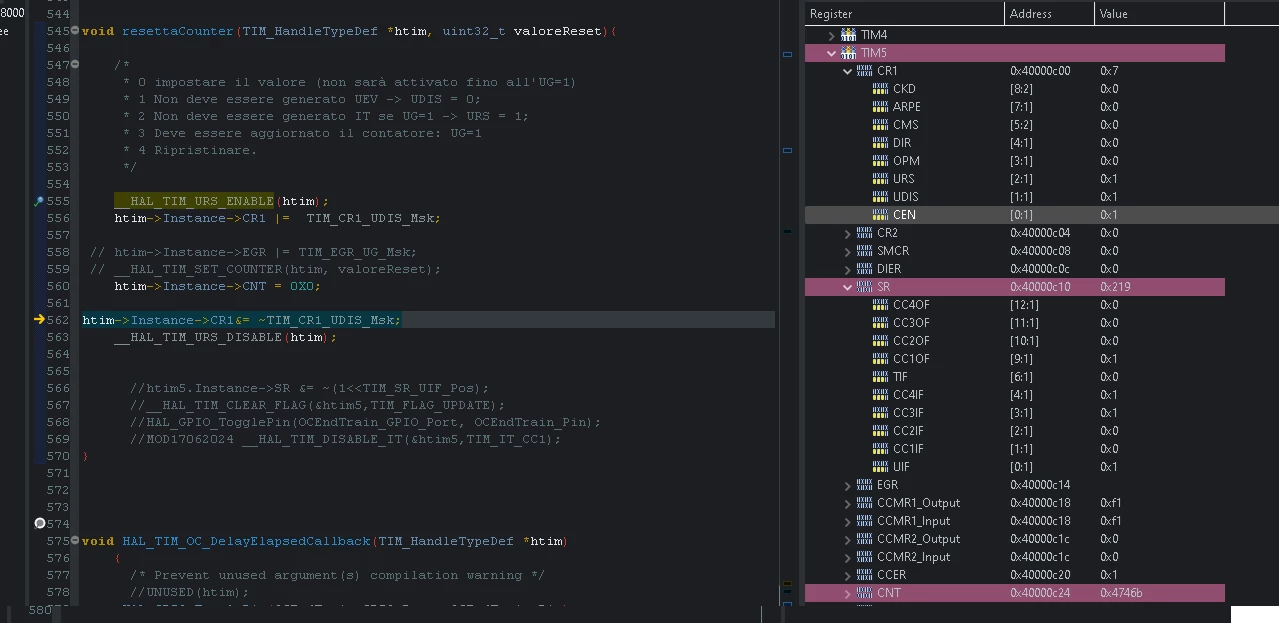Click the SR value 0x219
This screenshot has width=1279, height=623.
[1115, 287]
